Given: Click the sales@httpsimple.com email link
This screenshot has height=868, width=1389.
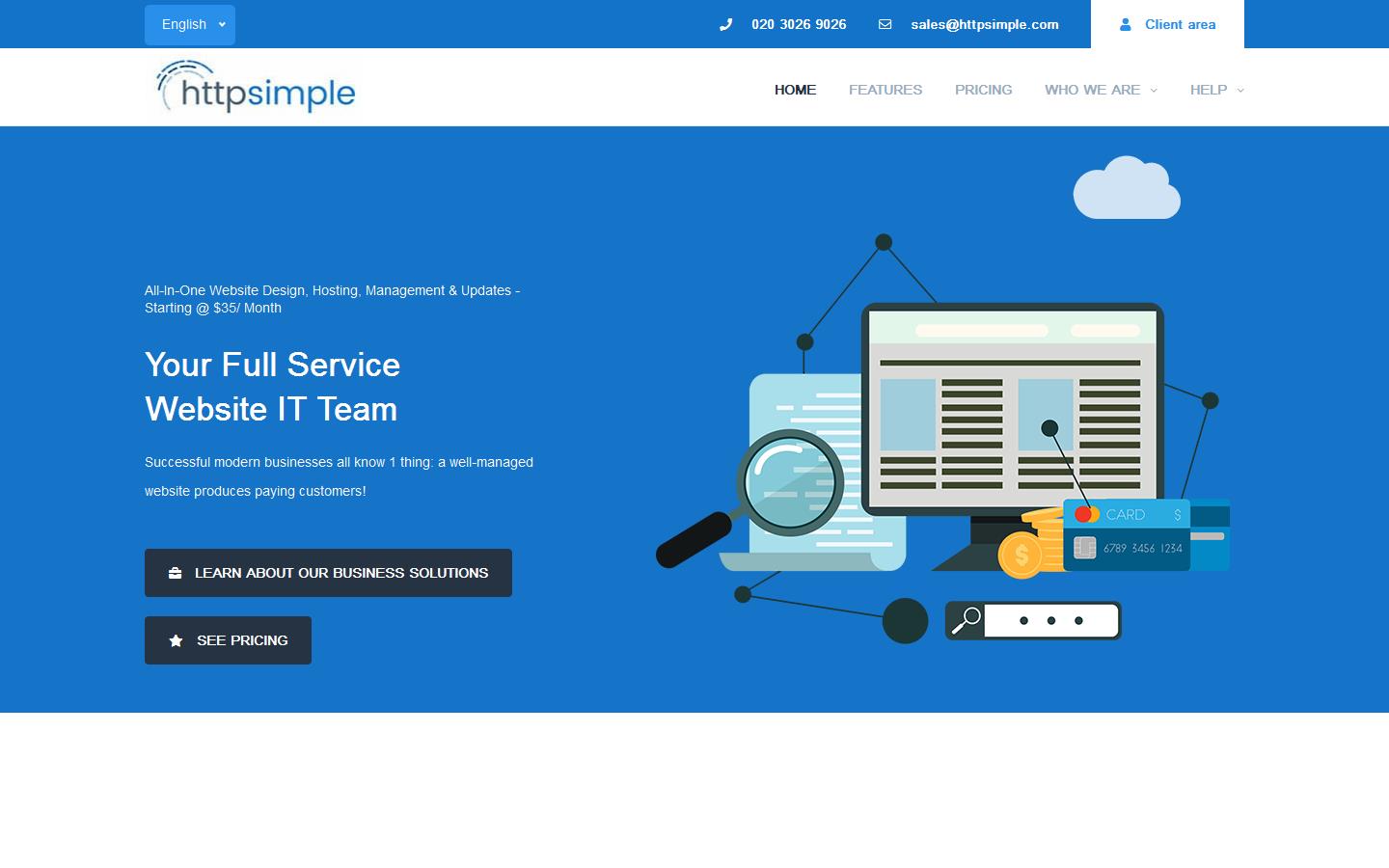Looking at the screenshot, I should click(984, 24).
